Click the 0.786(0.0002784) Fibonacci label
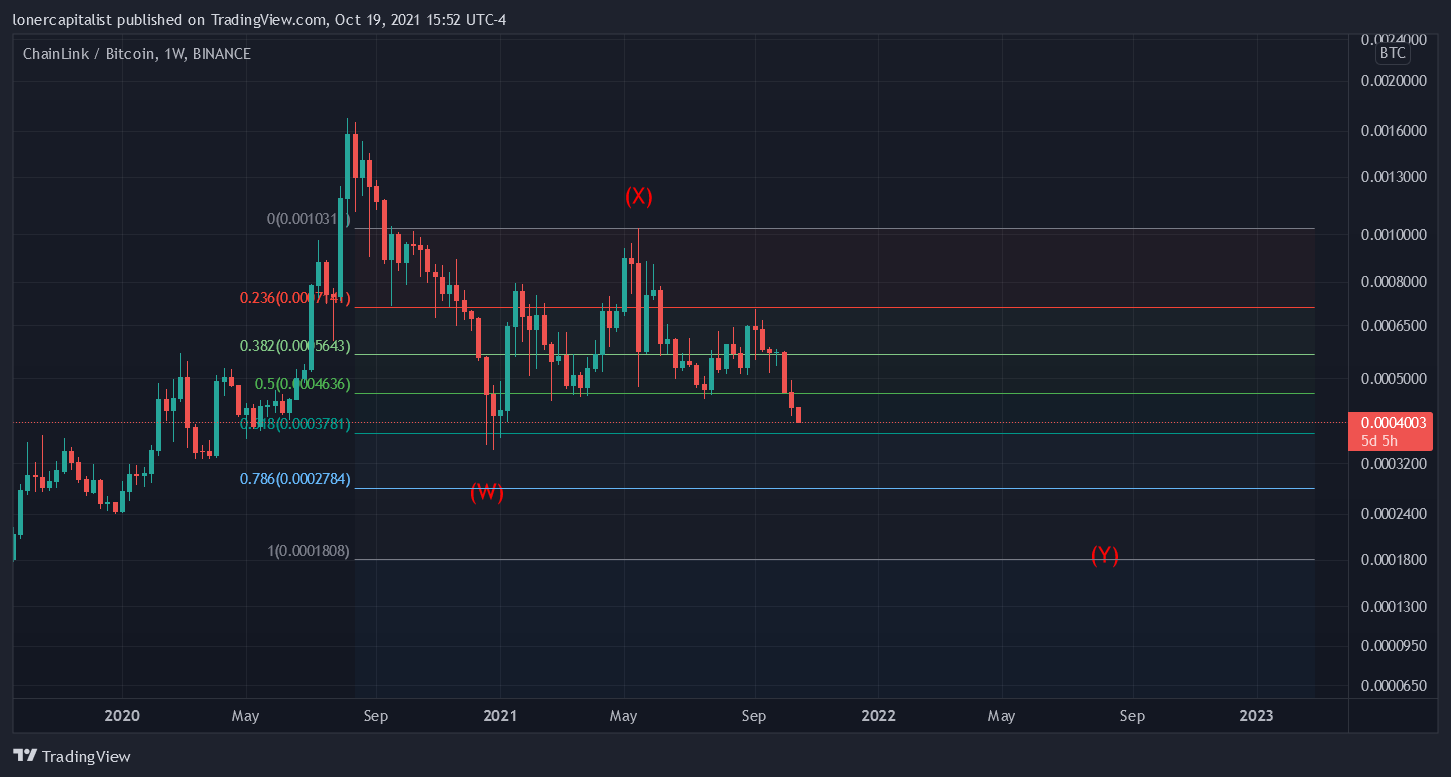1451x777 pixels. pyautogui.click(x=294, y=480)
